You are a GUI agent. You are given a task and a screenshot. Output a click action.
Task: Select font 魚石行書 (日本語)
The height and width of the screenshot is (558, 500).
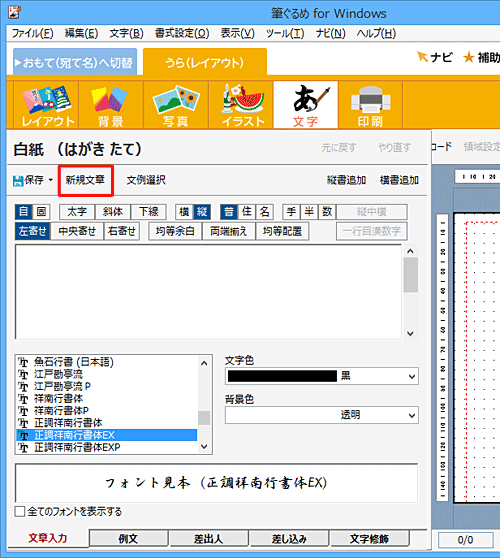(106, 362)
